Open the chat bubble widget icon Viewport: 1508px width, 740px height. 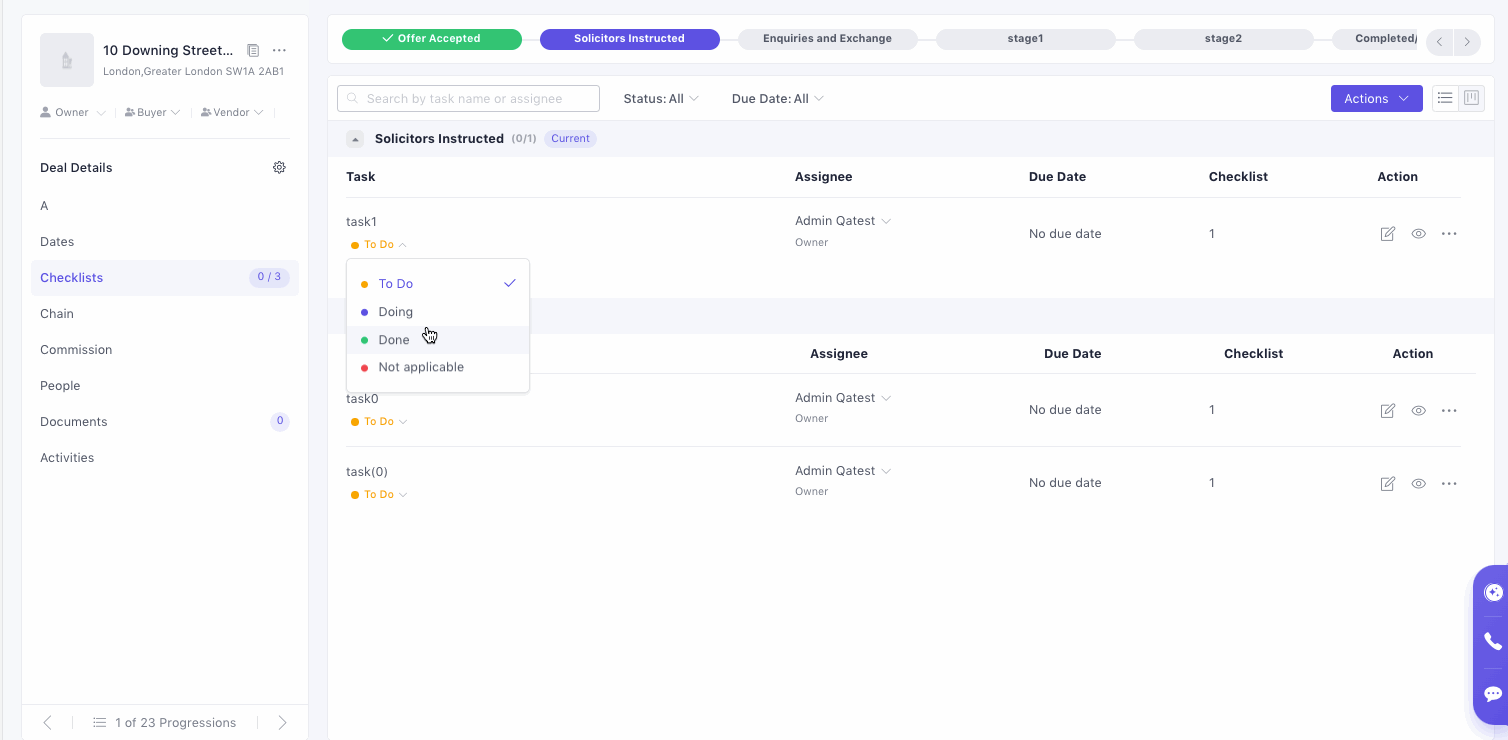click(1493, 694)
